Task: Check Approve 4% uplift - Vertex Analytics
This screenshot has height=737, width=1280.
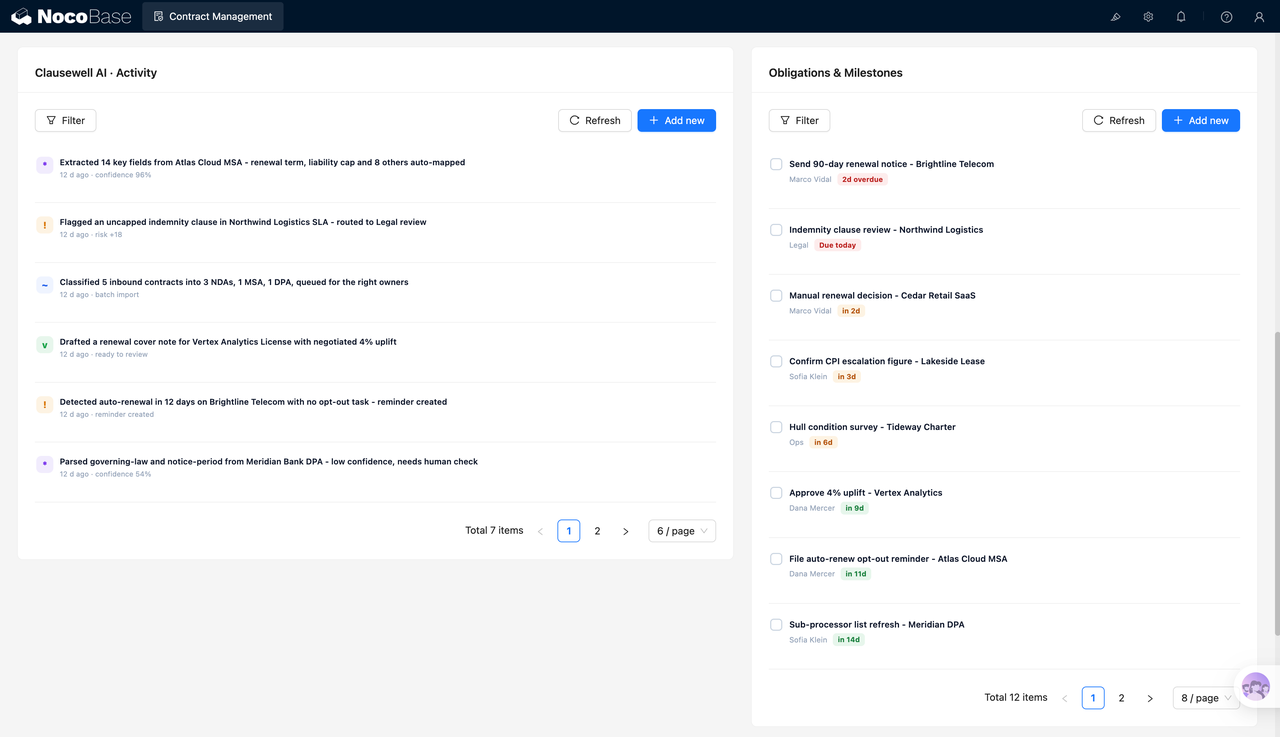Action: point(776,493)
